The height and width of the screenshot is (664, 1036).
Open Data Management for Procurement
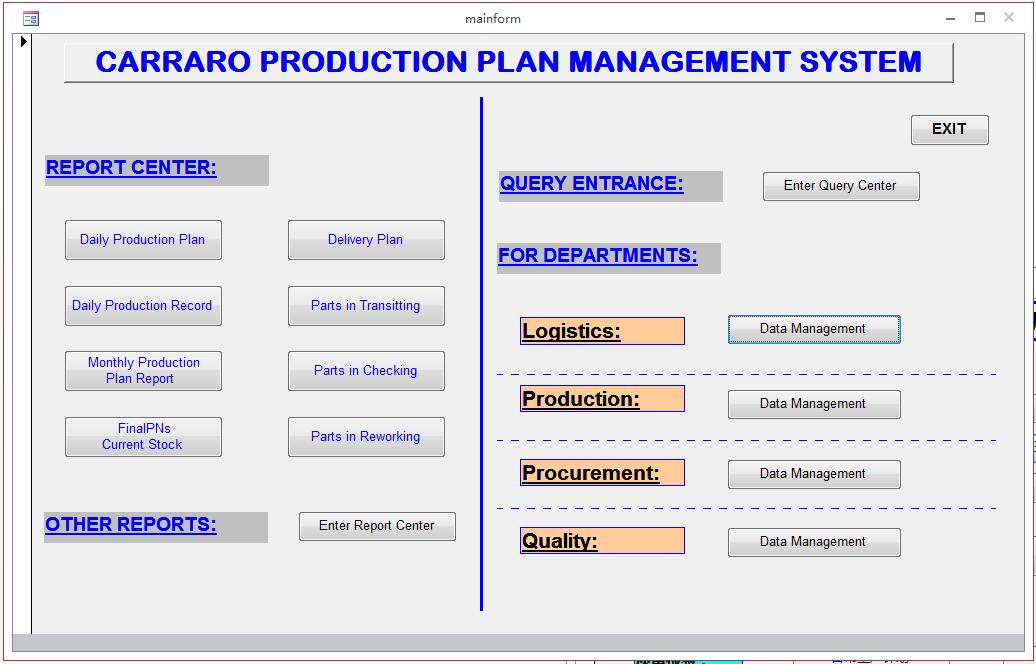point(814,474)
